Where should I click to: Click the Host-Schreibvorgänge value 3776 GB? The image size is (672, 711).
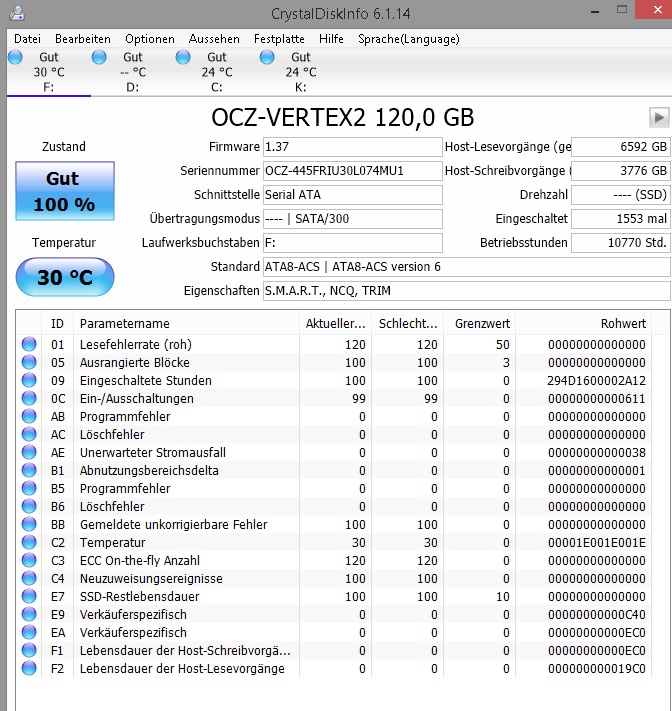(x=620, y=171)
